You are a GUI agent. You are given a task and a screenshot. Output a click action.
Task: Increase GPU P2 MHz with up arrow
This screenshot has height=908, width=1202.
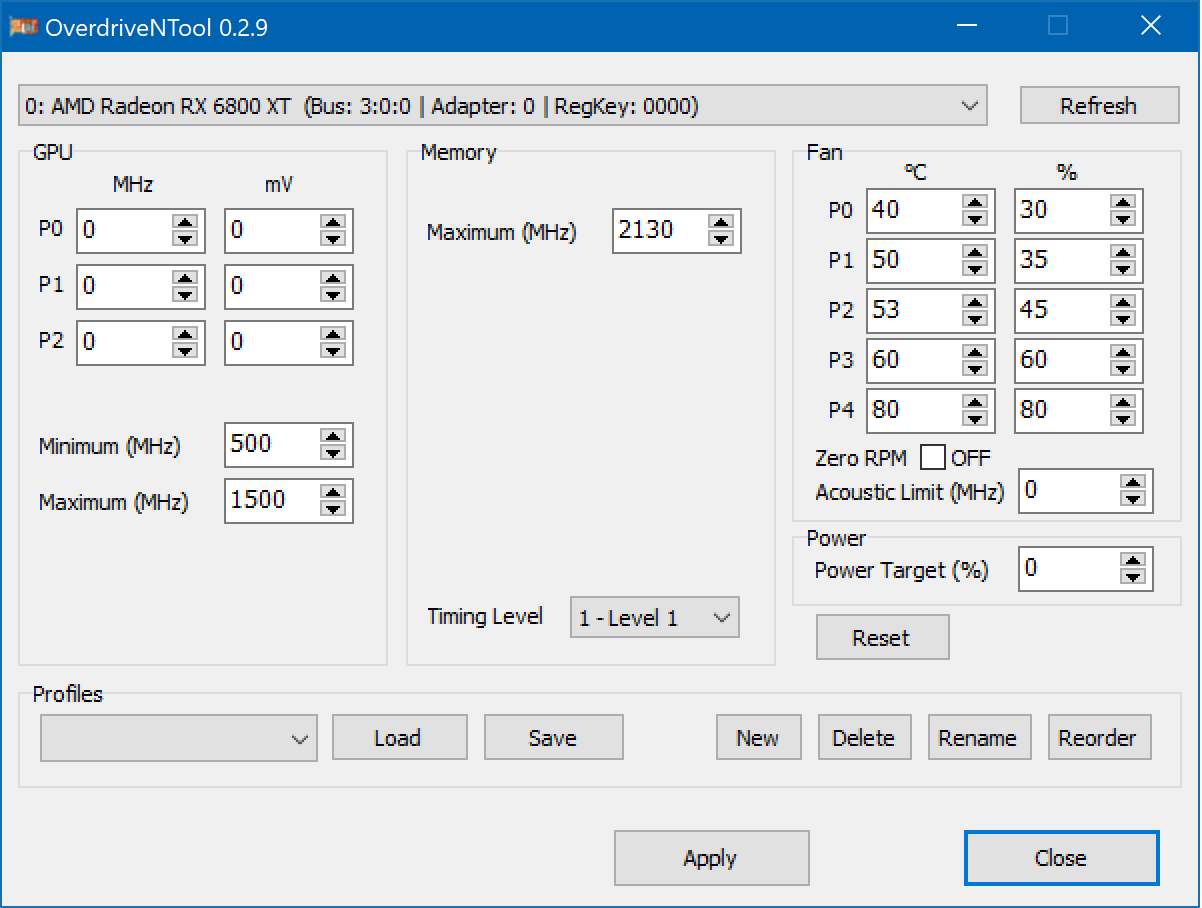(x=184, y=334)
